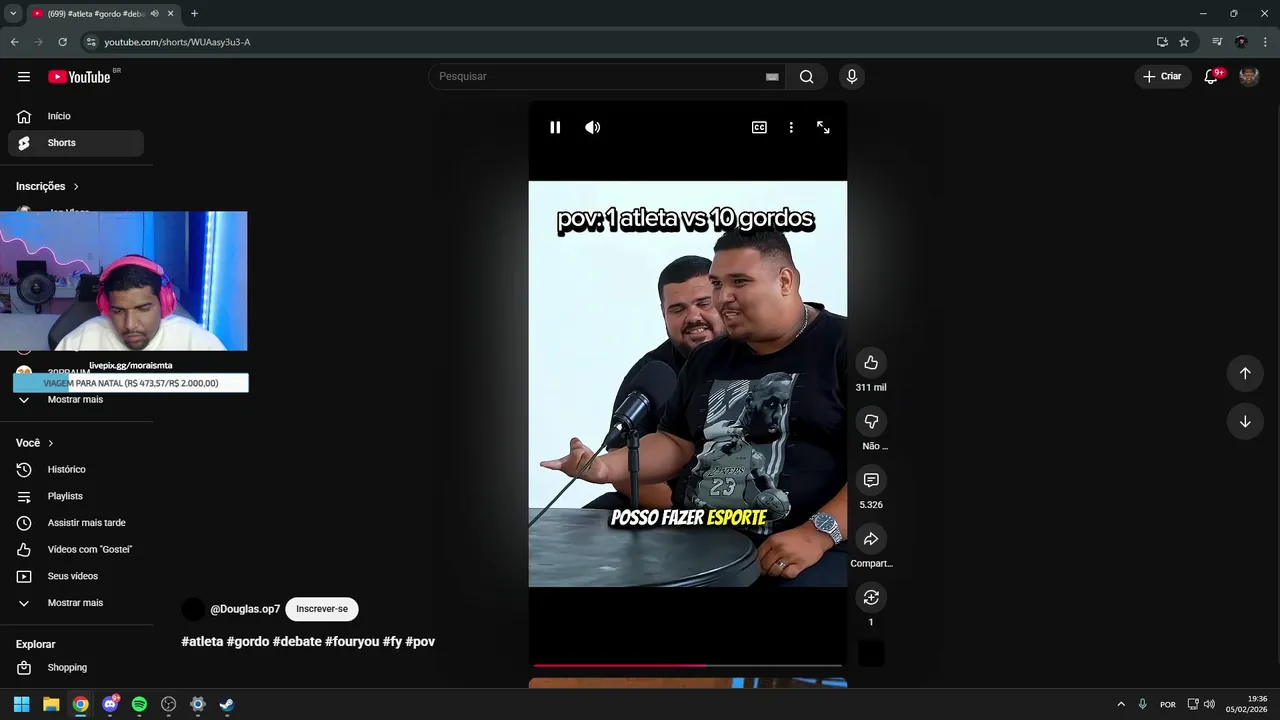Open File Explorer from the taskbar
The image size is (1280, 720).
click(x=51, y=704)
